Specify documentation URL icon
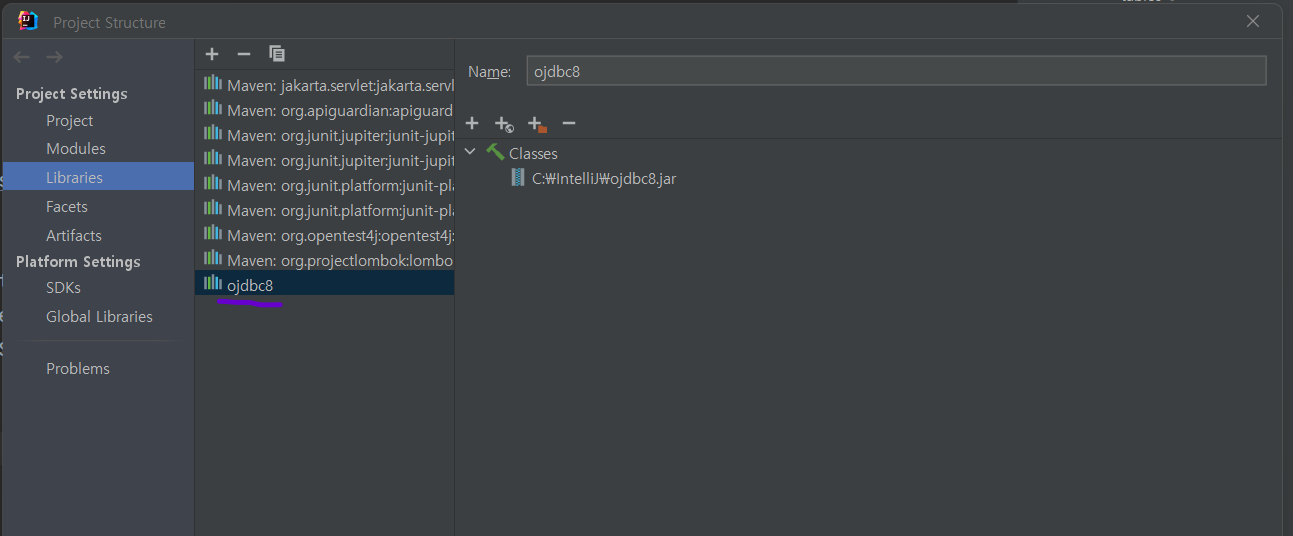Screen dimensions: 1293x536 (504, 124)
